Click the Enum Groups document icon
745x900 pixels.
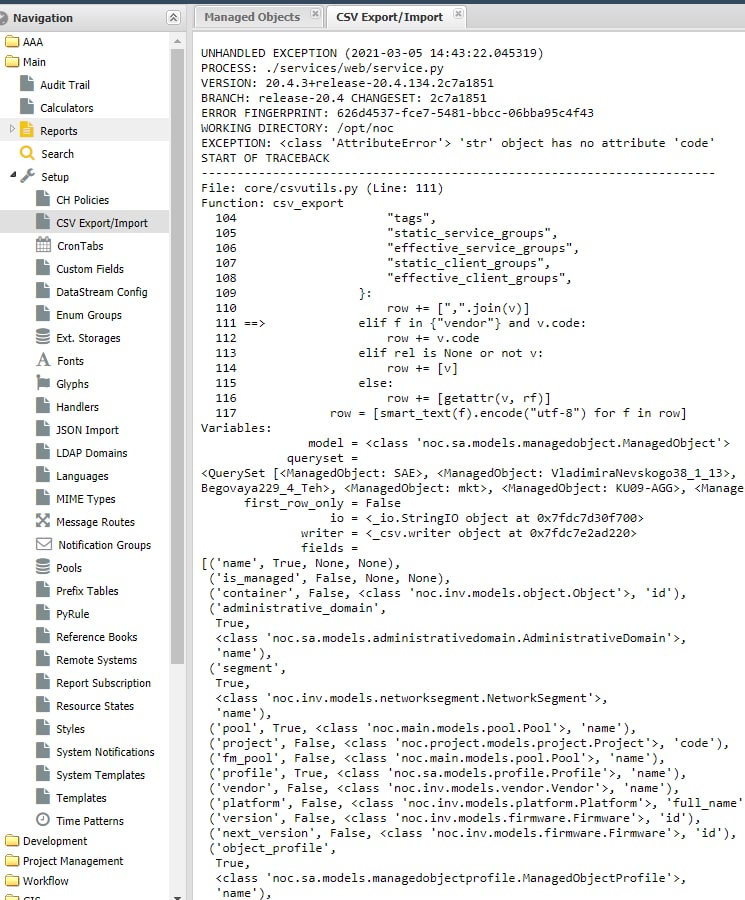coord(43,314)
